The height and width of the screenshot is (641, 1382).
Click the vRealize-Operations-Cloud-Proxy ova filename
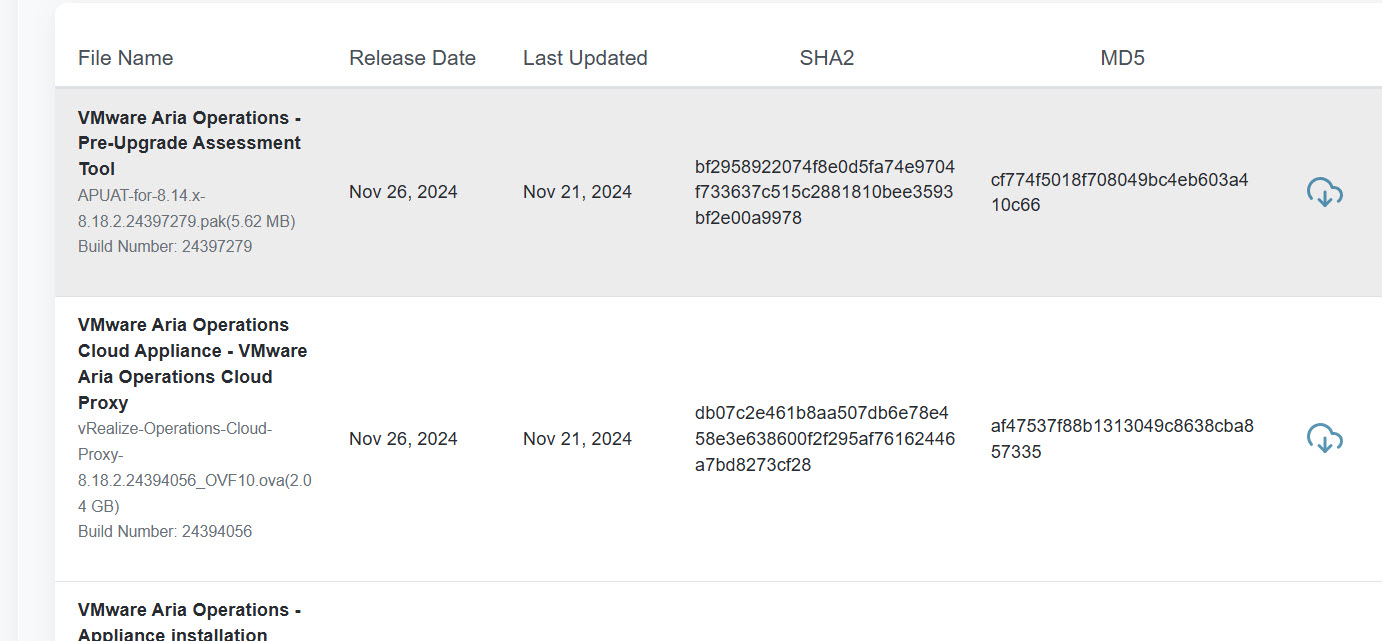click(195, 467)
